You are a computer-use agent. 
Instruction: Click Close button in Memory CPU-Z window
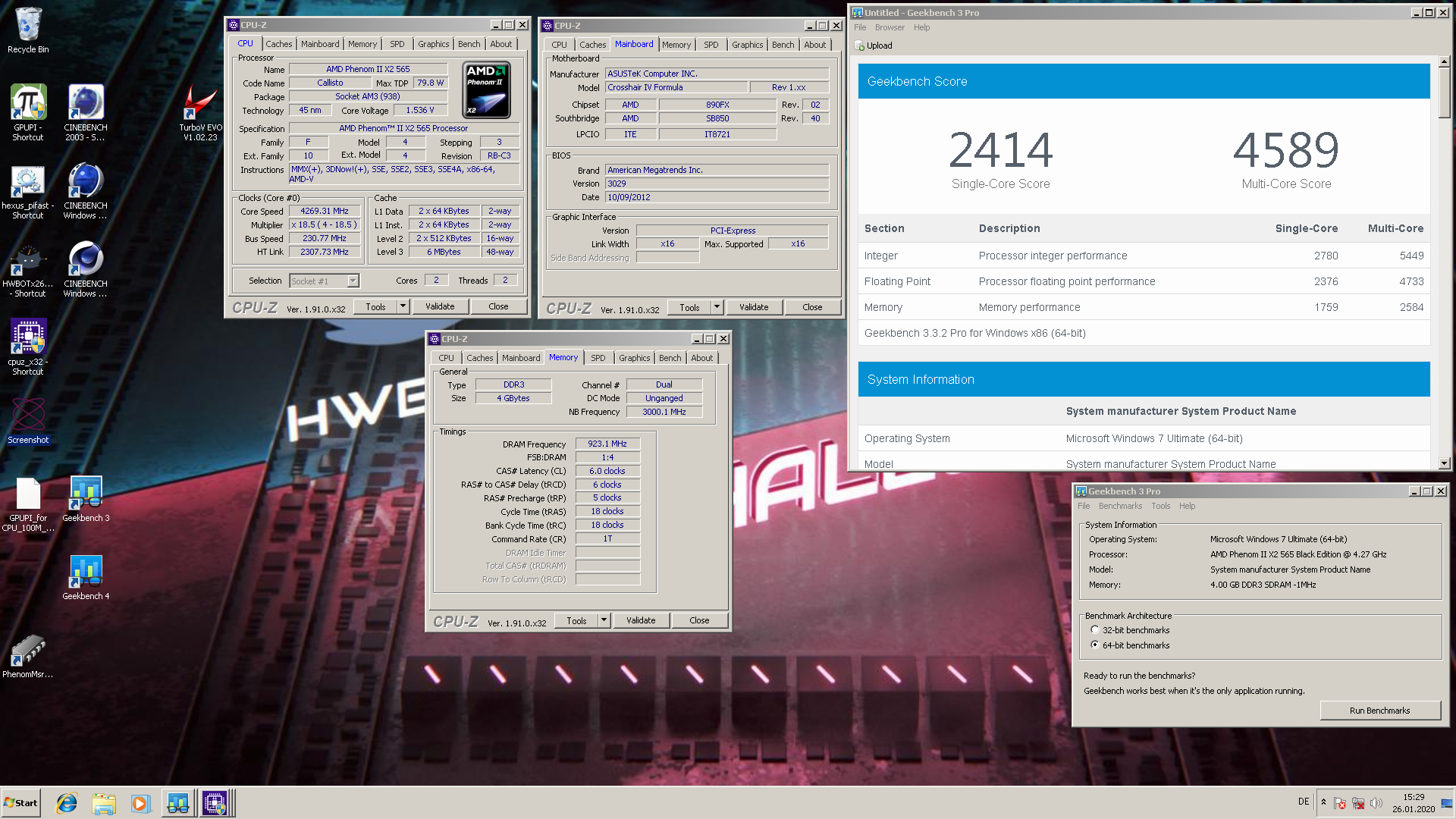tap(699, 620)
